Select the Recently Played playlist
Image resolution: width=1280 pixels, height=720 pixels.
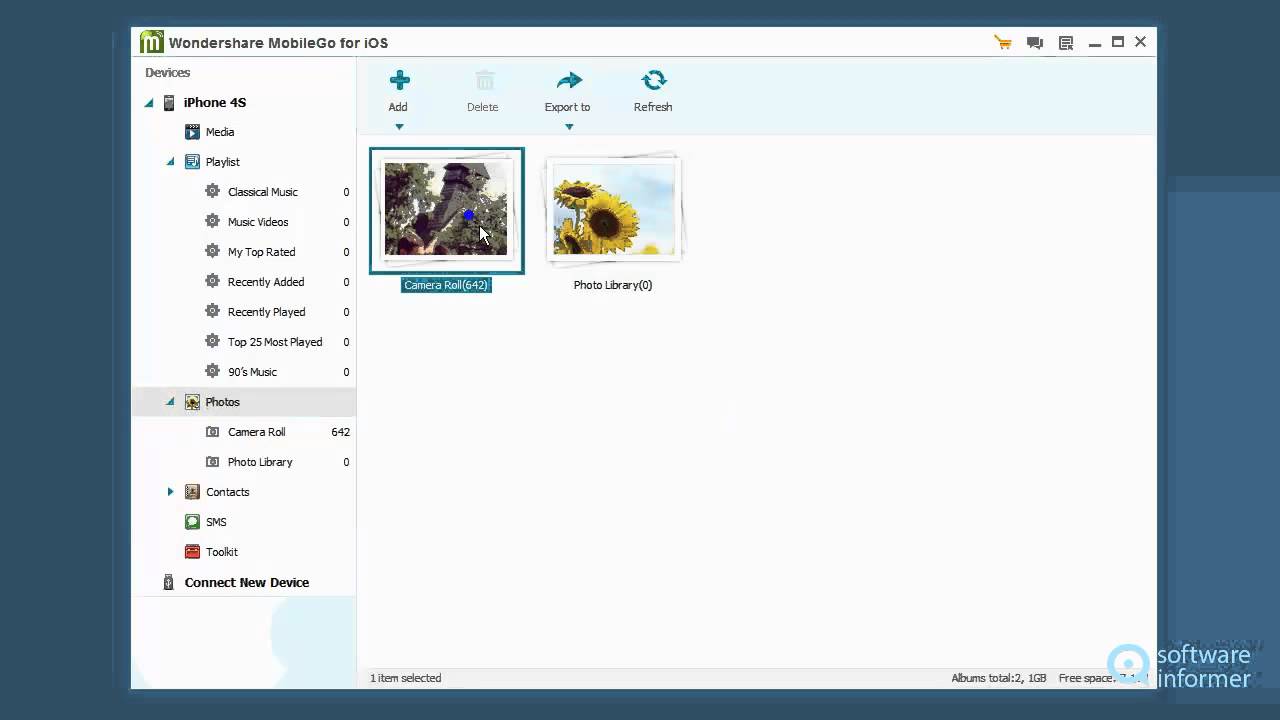(x=267, y=312)
